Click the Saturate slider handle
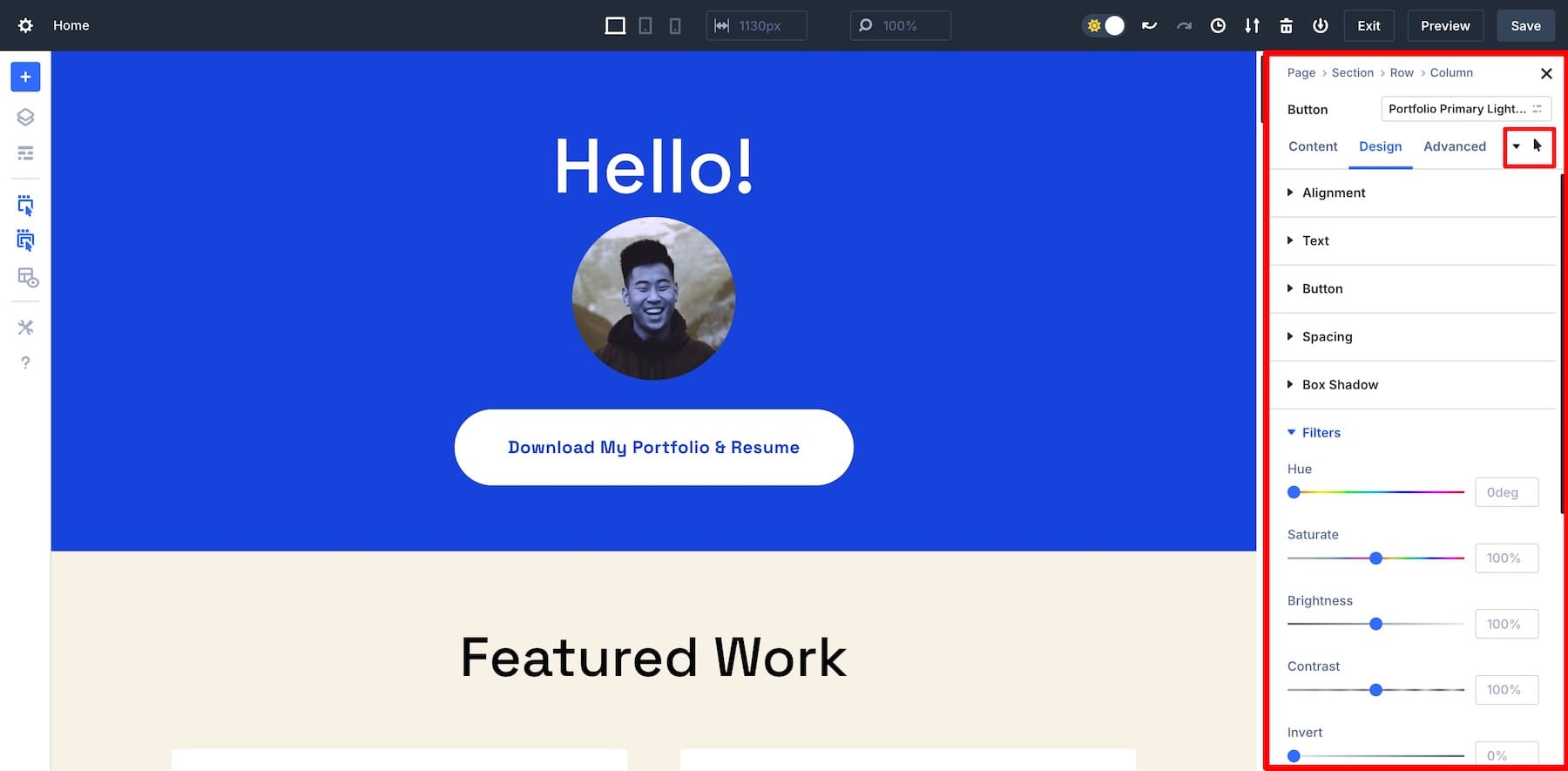Viewport: 1568px width, 771px height. pyautogui.click(x=1375, y=558)
